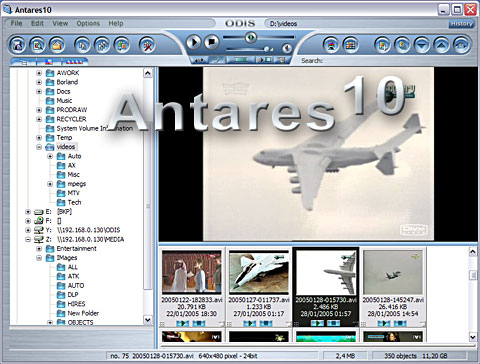The width and height of the screenshot is (480, 364).
Task: Click the up arrow navigation icon
Action: tap(442, 45)
